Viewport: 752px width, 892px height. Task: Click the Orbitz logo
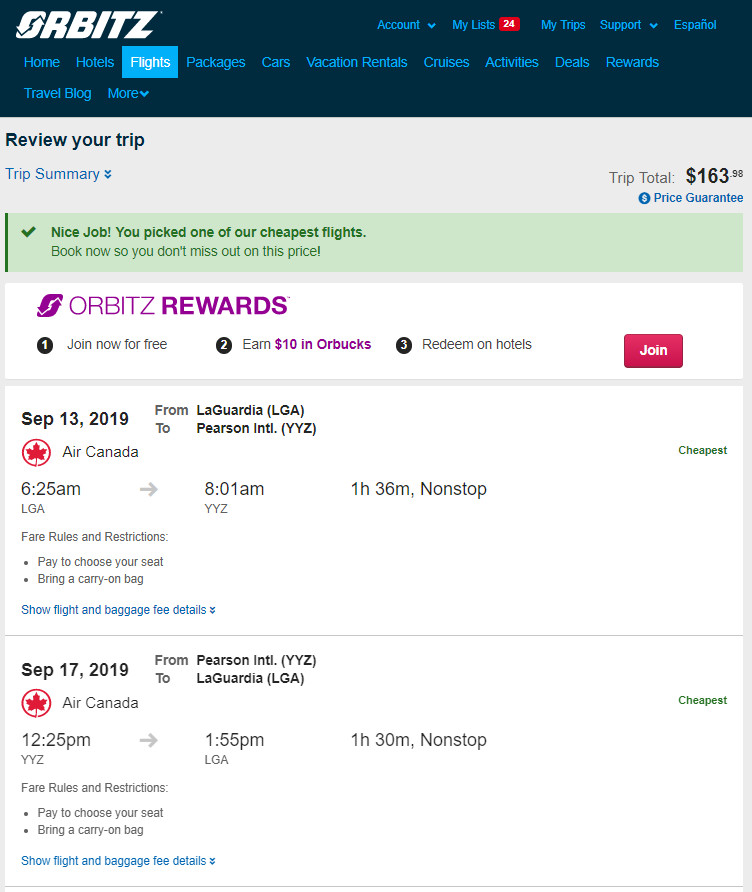click(x=88, y=25)
